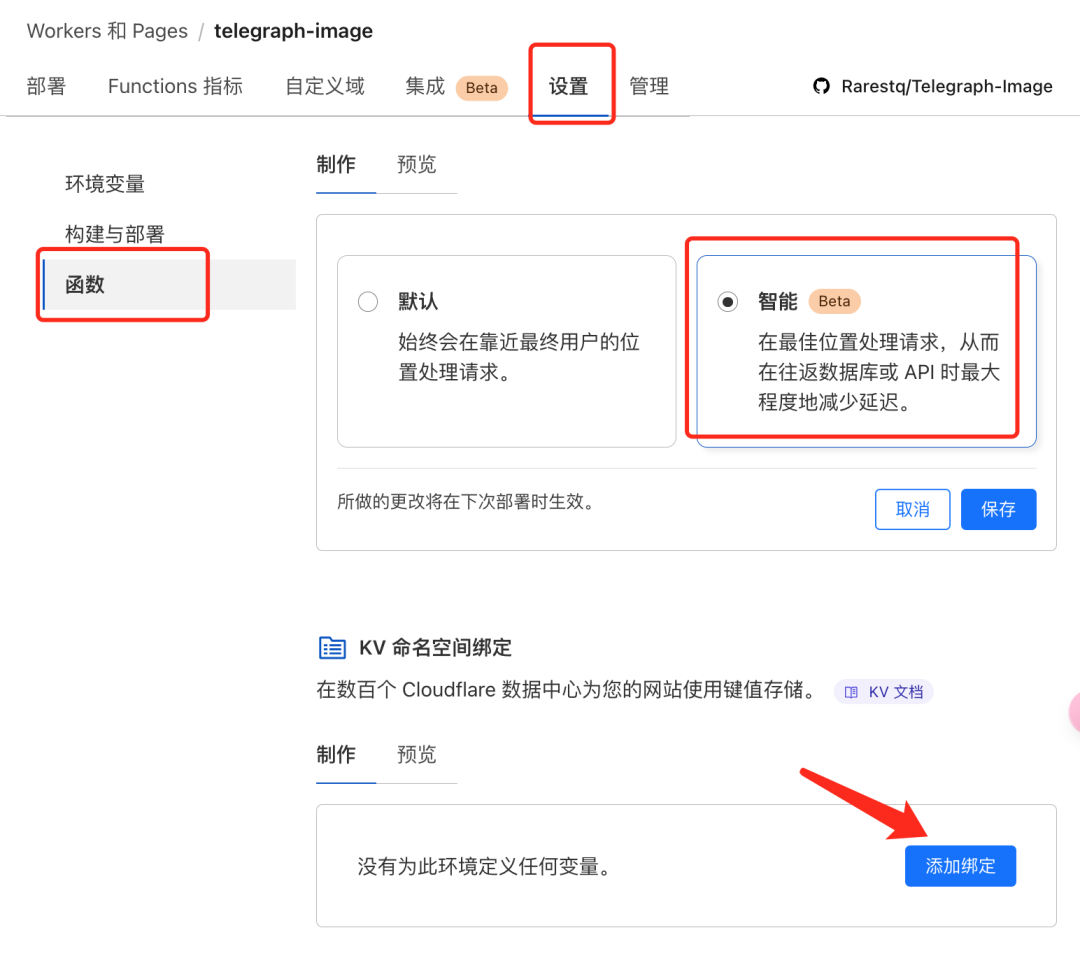
Task: Click the 智能 option description text
Action: pyautogui.click(x=878, y=372)
